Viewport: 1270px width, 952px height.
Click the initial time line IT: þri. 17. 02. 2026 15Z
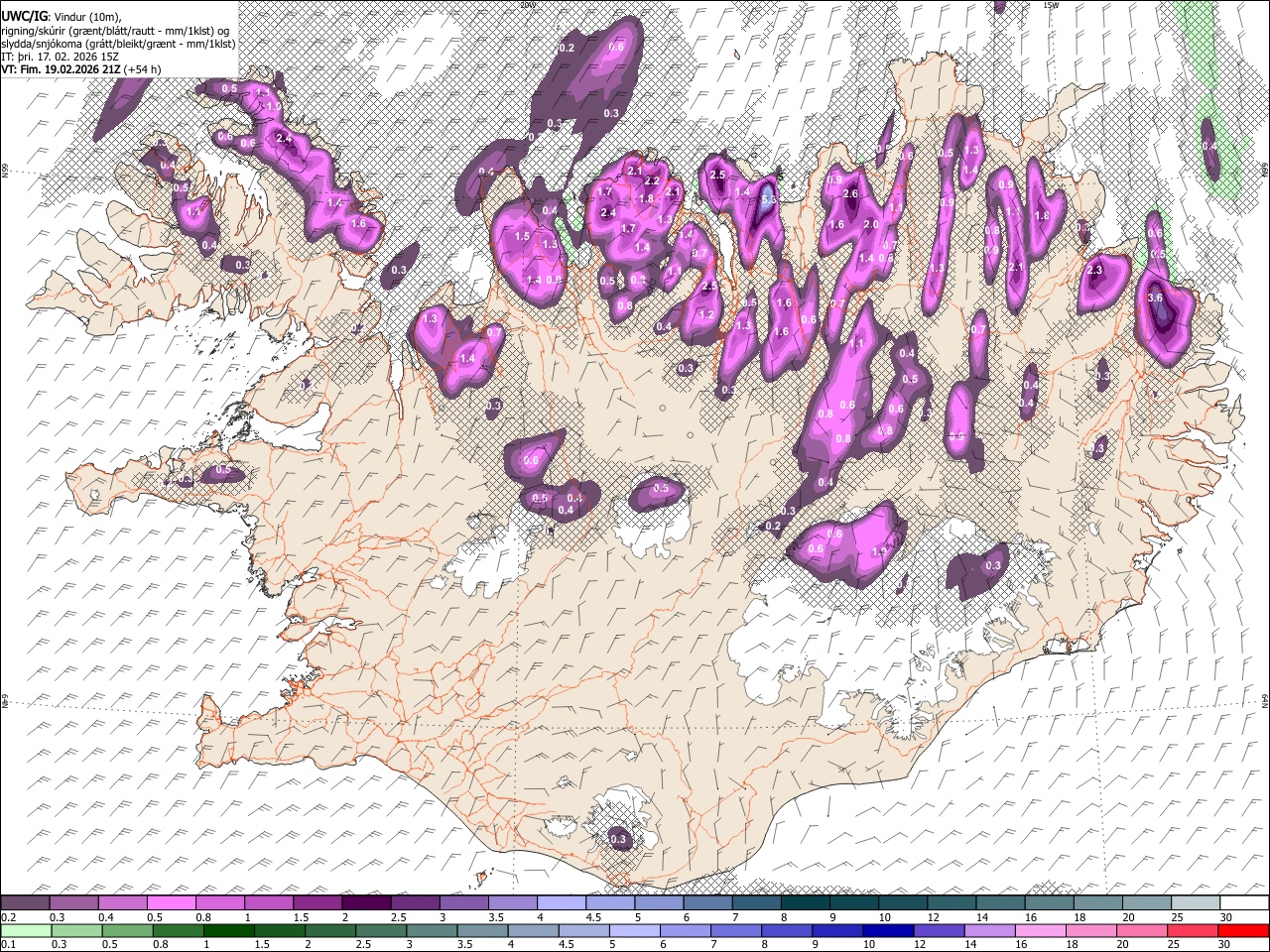coord(61,57)
